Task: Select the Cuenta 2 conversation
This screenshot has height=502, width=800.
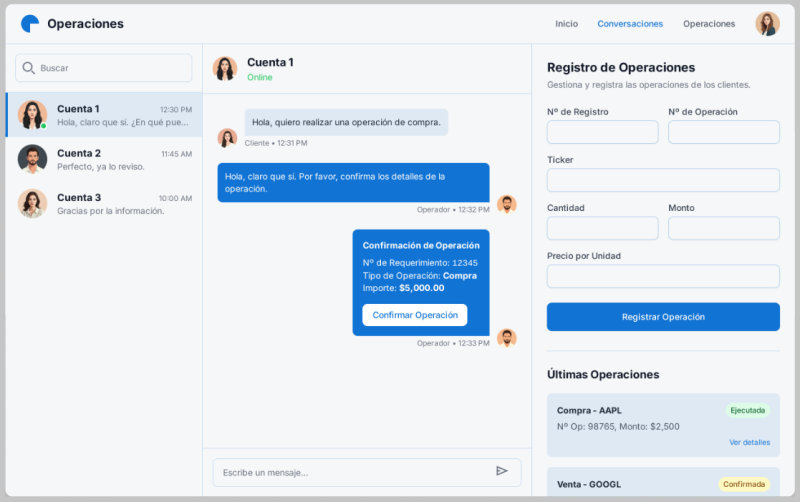Action: (104, 159)
